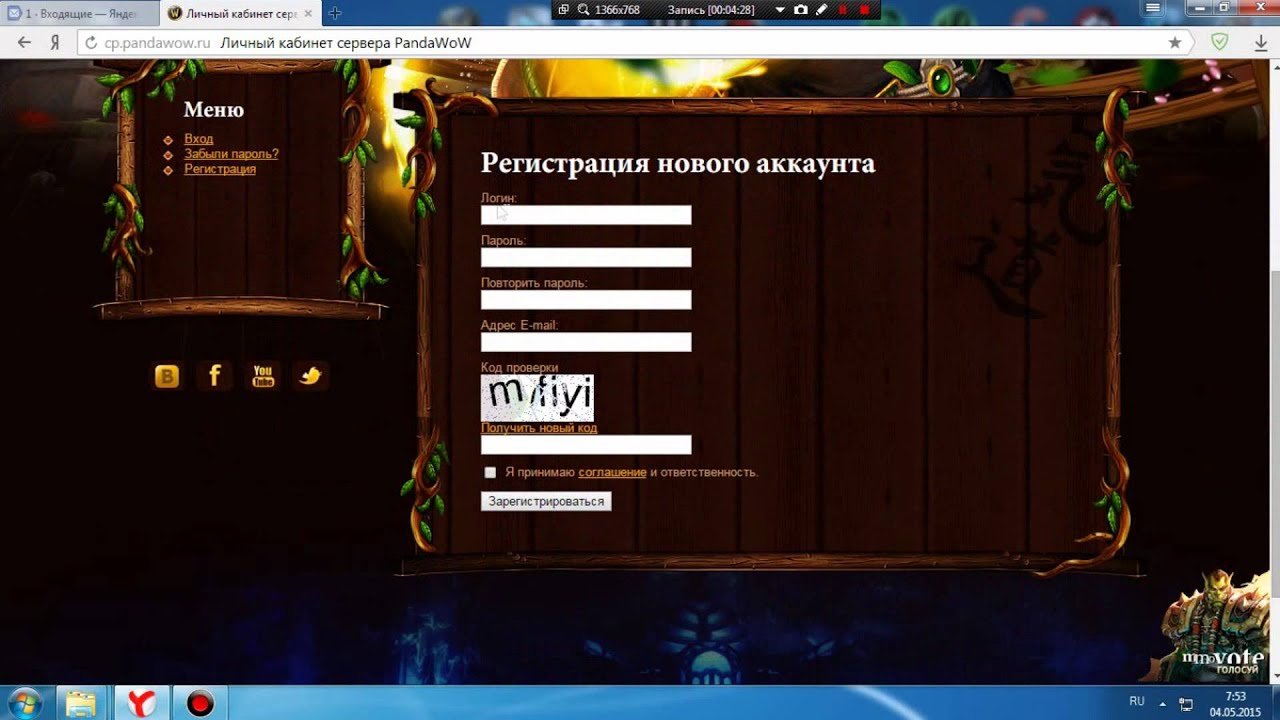
Task: Bookmark this page with the star icon
Action: [x=1175, y=43]
